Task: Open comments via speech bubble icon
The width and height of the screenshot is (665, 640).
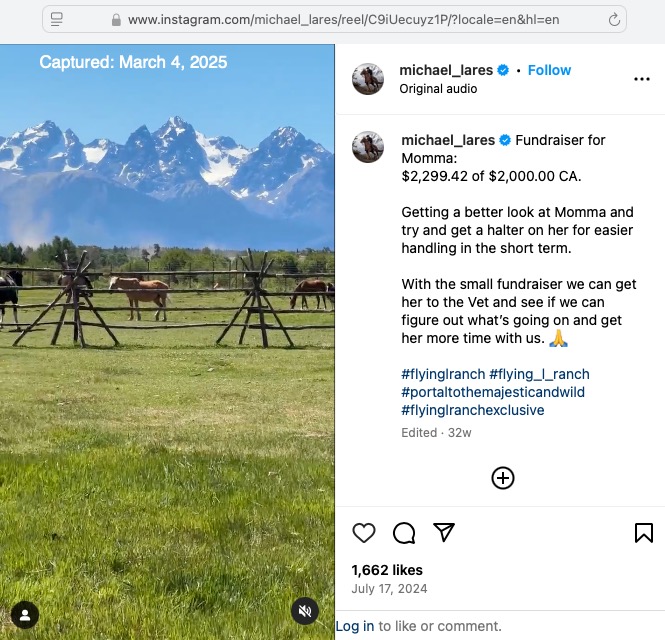Action: (x=404, y=533)
